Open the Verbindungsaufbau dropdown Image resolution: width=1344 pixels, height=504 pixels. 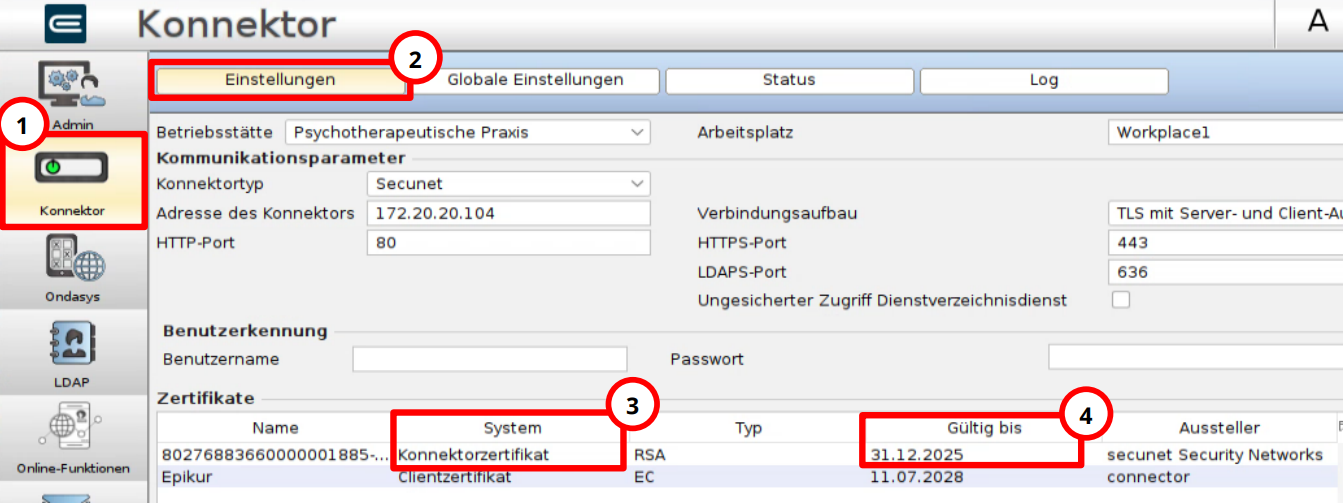(x=1226, y=214)
